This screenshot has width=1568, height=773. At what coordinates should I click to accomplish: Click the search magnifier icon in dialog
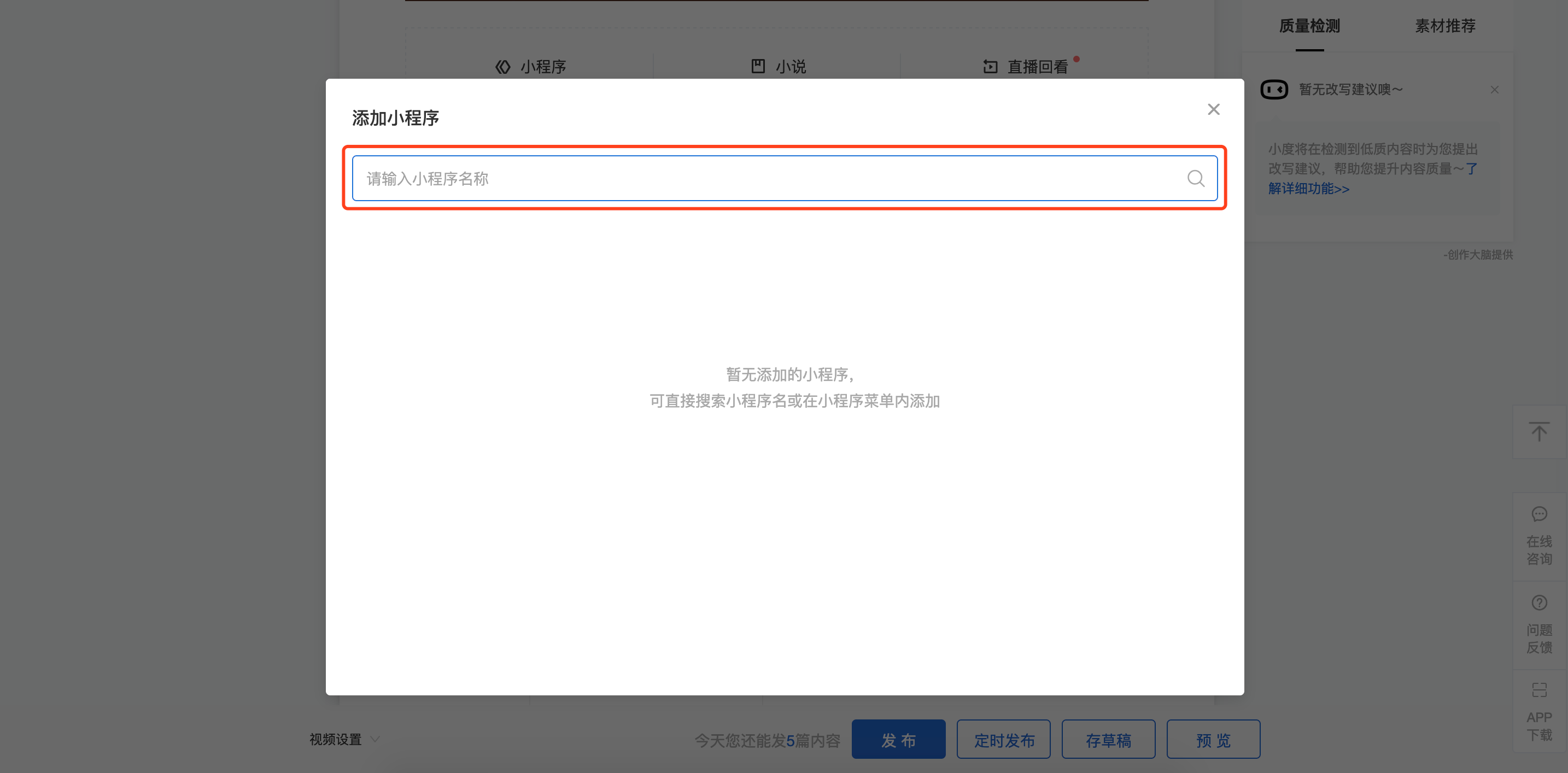pyautogui.click(x=1196, y=178)
